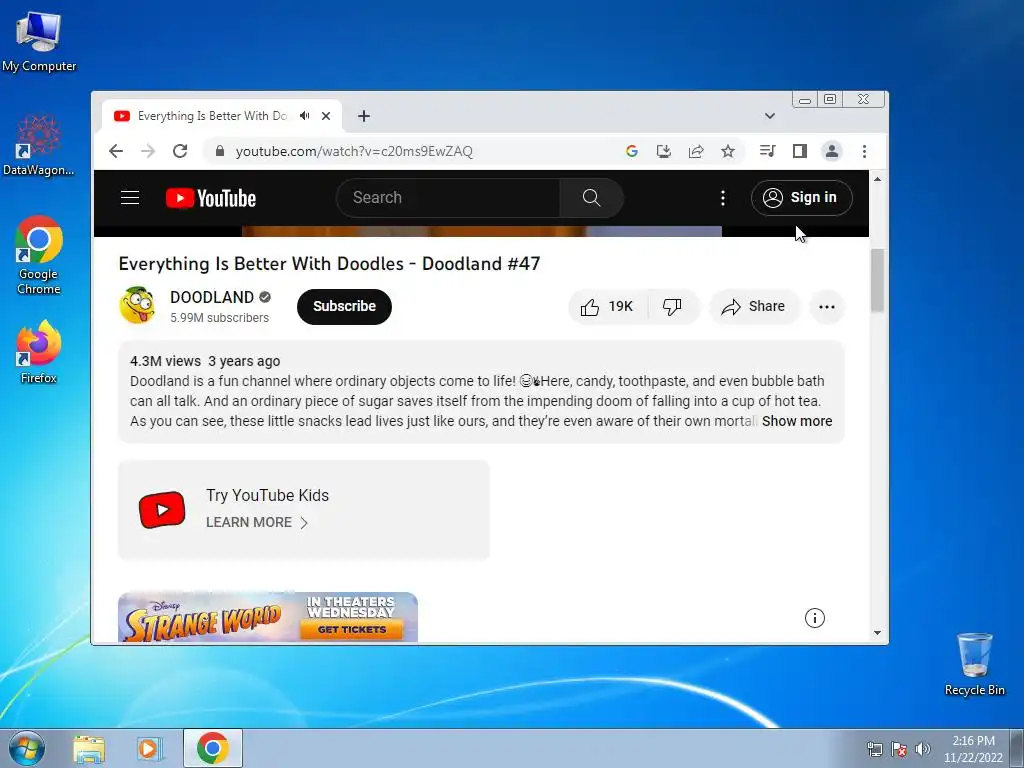Open more actions ellipsis beside Share

pyautogui.click(x=827, y=307)
